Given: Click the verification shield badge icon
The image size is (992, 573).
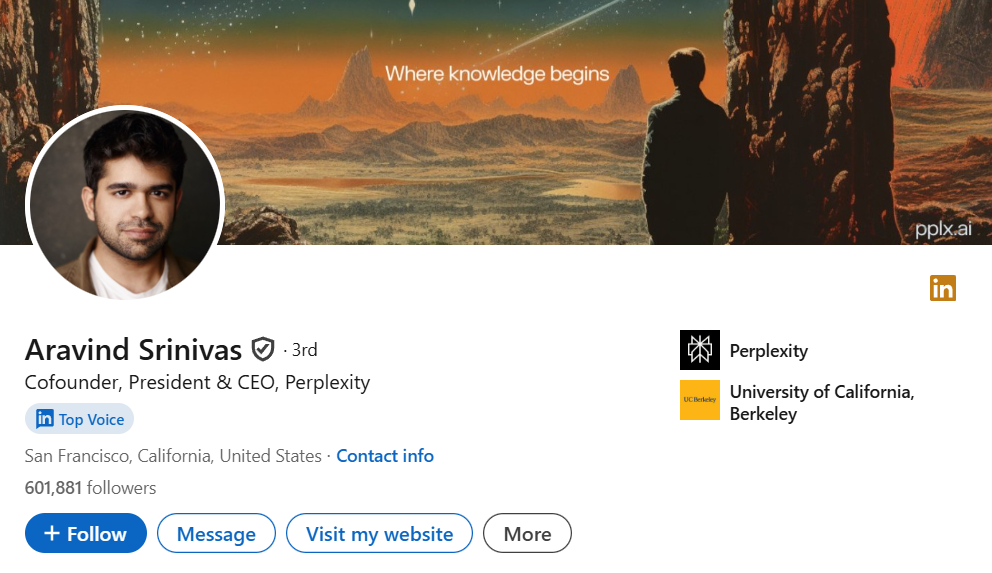Looking at the screenshot, I should tap(263, 349).
